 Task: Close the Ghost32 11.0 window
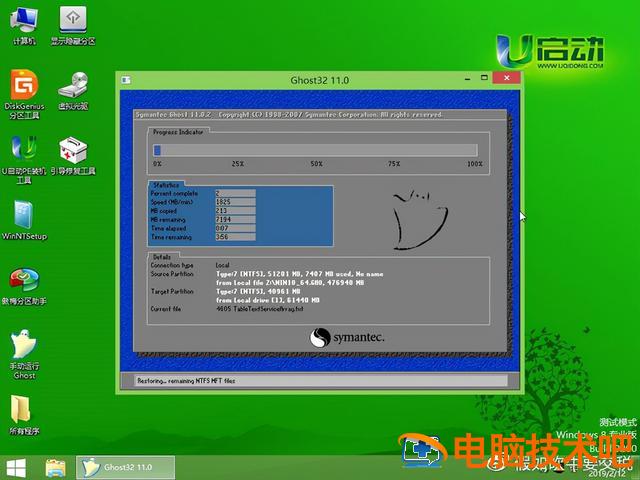(507, 78)
